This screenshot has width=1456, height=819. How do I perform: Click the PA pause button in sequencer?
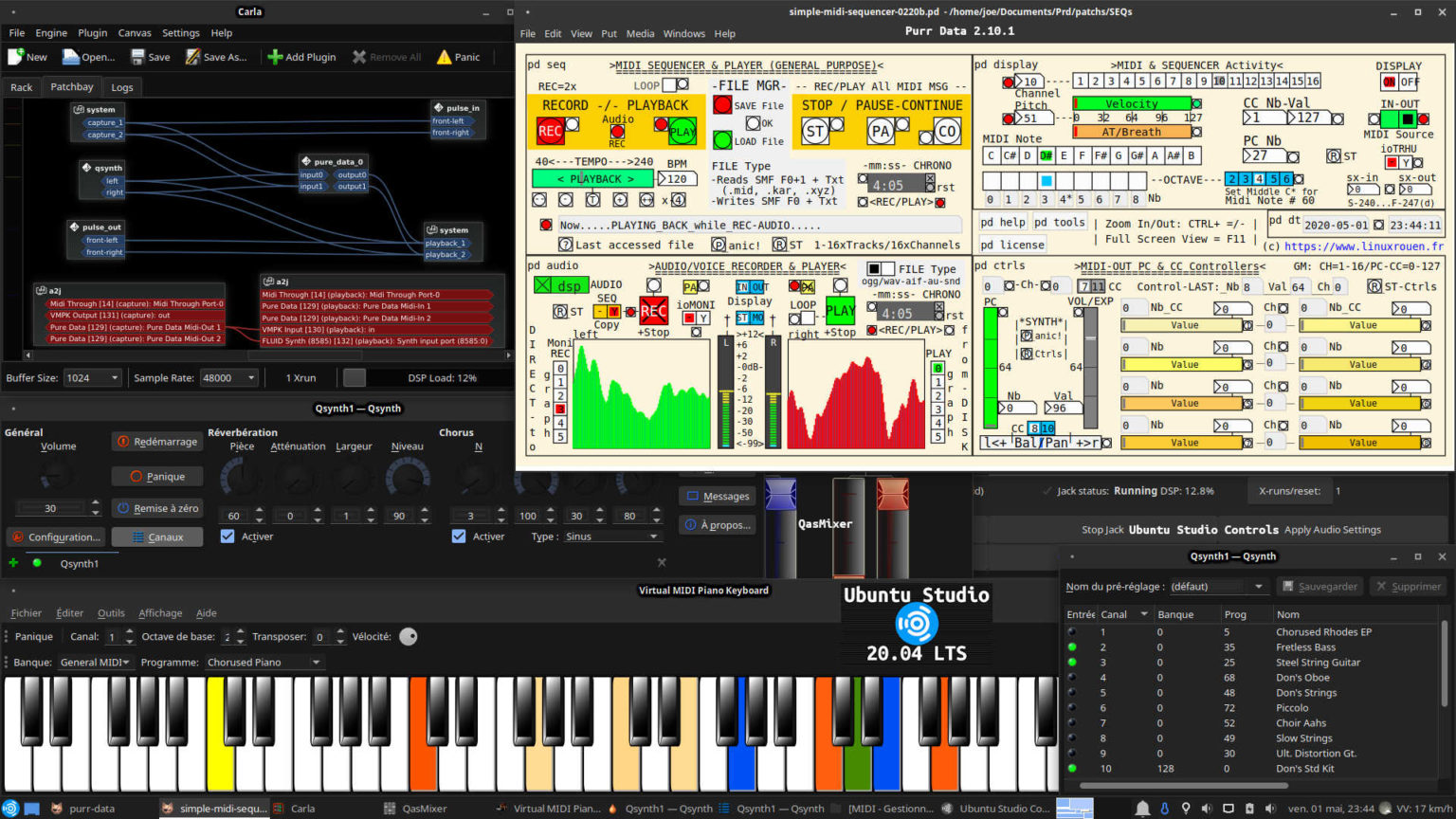click(881, 131)
